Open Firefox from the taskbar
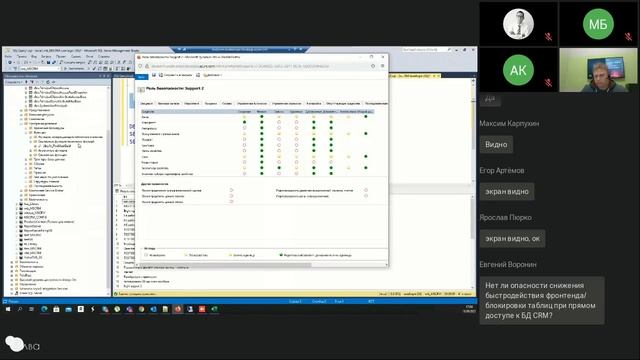This screenshot has width=640, height=360. tap(178, 309)
